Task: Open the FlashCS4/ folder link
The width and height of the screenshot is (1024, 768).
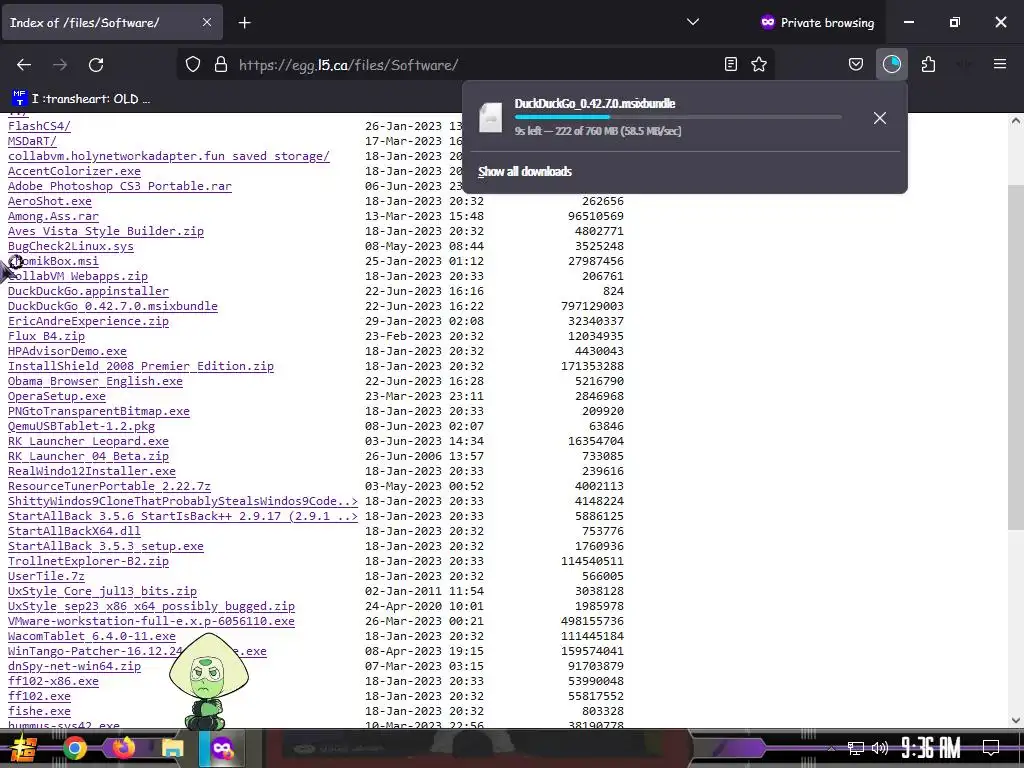Action: tap(39, 126)
